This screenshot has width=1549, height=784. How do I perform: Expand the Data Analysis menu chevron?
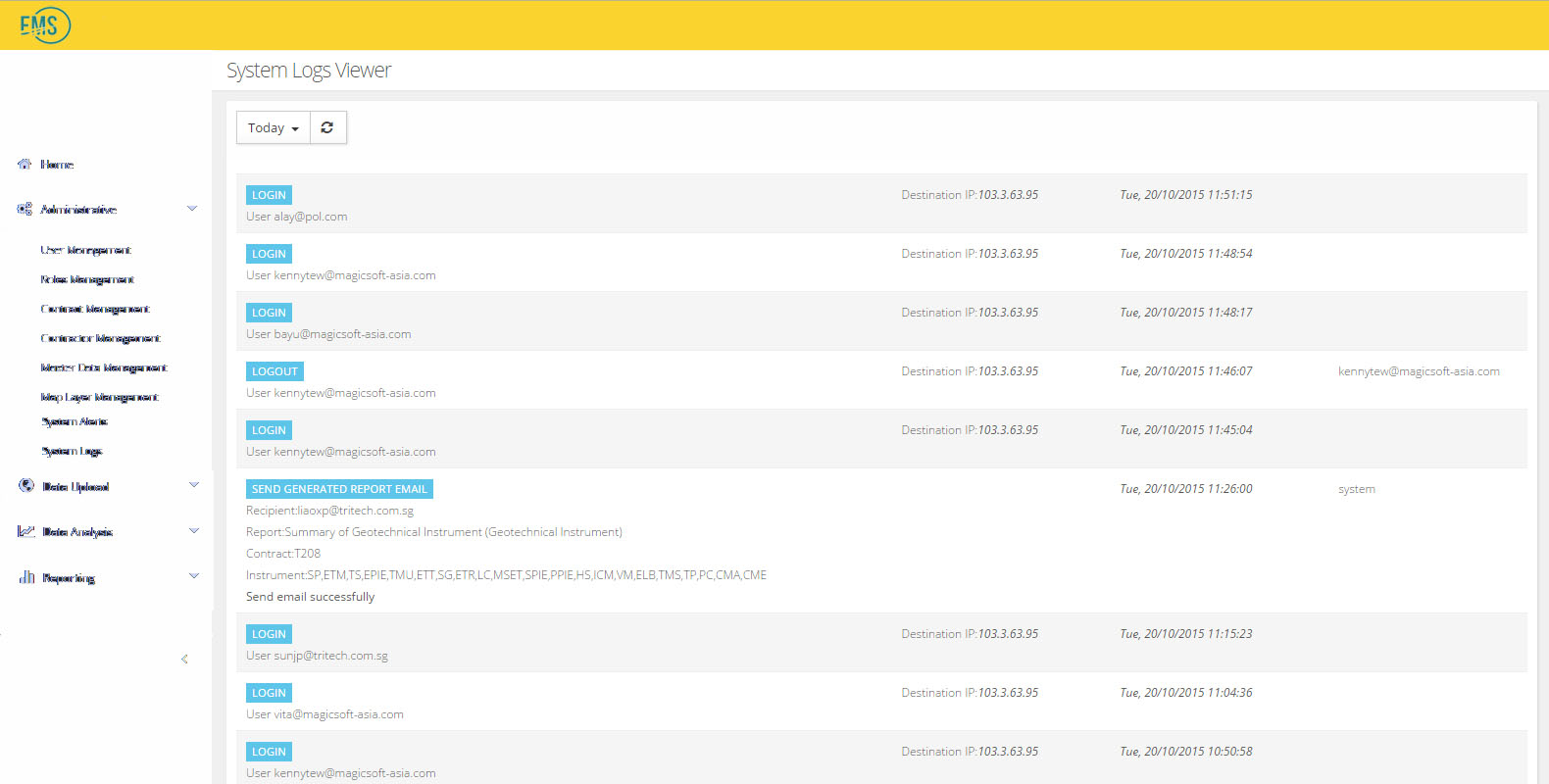[194, 530]
